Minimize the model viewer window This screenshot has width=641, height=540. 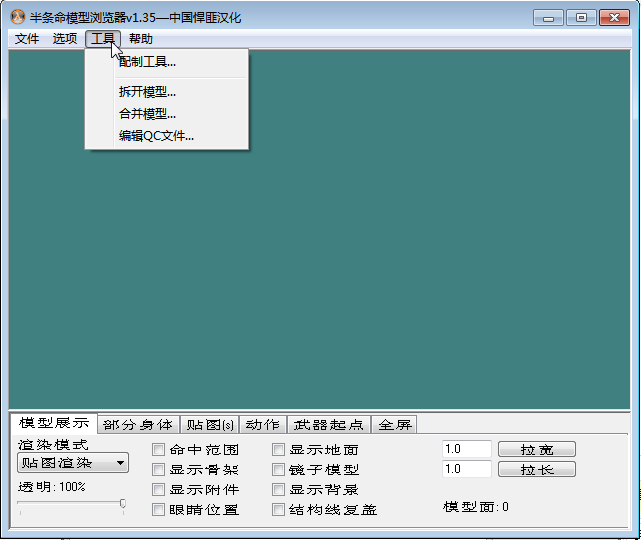(x=548, y=18)
